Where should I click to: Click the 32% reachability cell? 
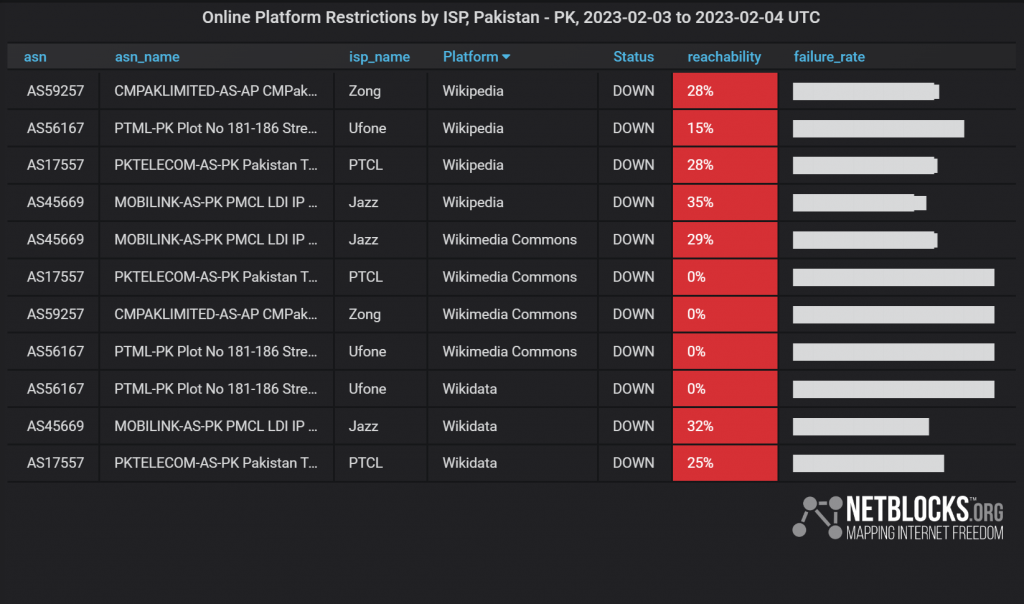[x=725, y=426]
